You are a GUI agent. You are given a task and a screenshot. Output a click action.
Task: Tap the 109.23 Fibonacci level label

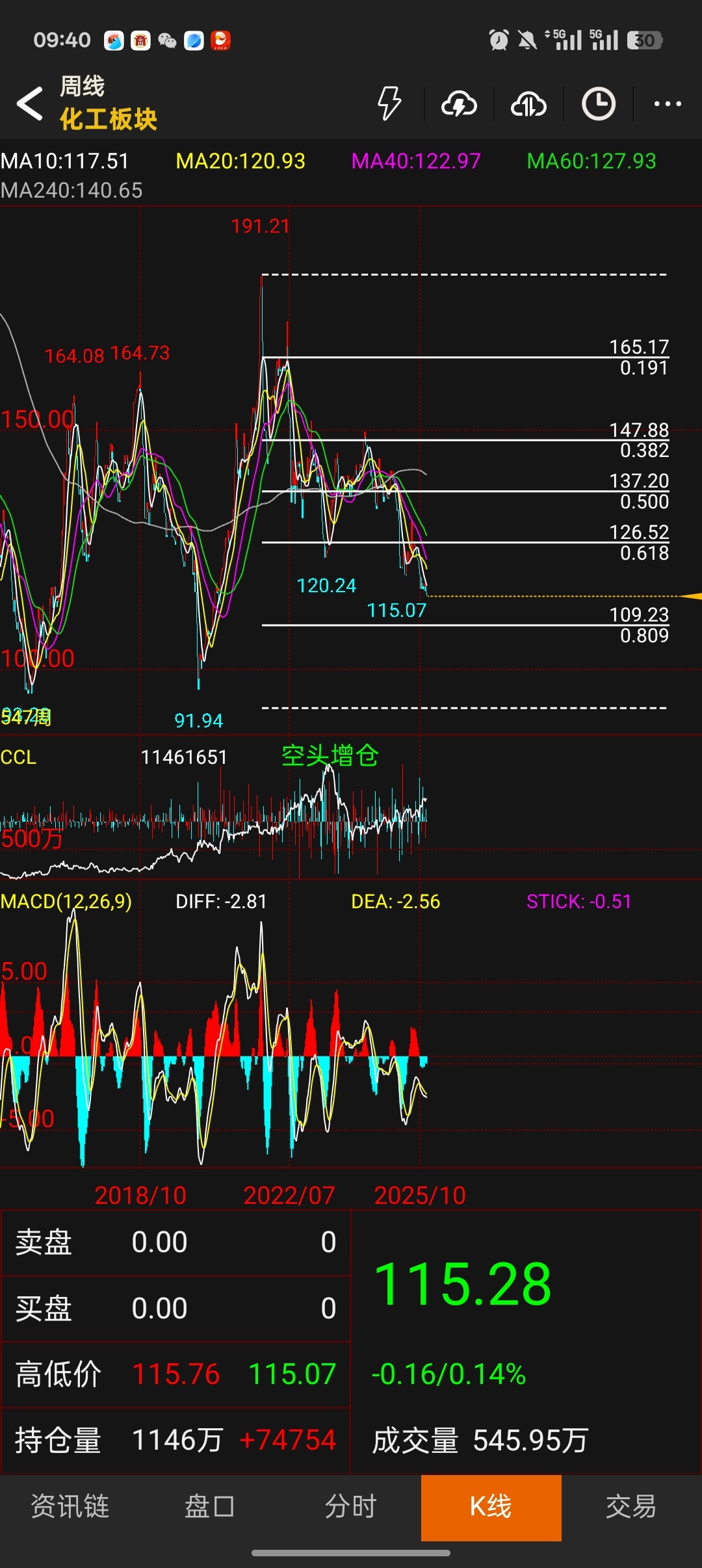[x=639, y=614]
